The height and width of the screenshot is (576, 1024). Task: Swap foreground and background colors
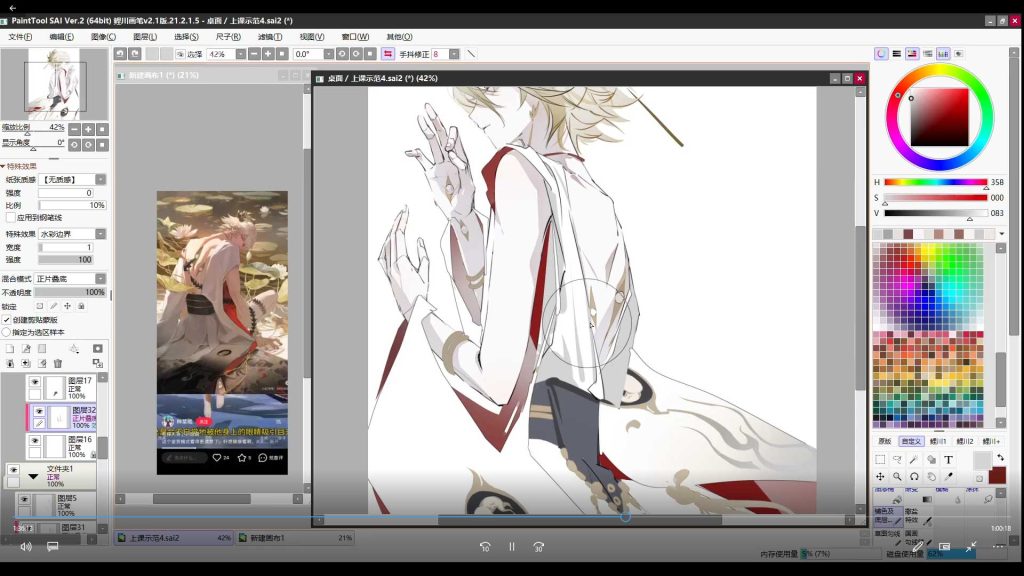(1000, 458)
